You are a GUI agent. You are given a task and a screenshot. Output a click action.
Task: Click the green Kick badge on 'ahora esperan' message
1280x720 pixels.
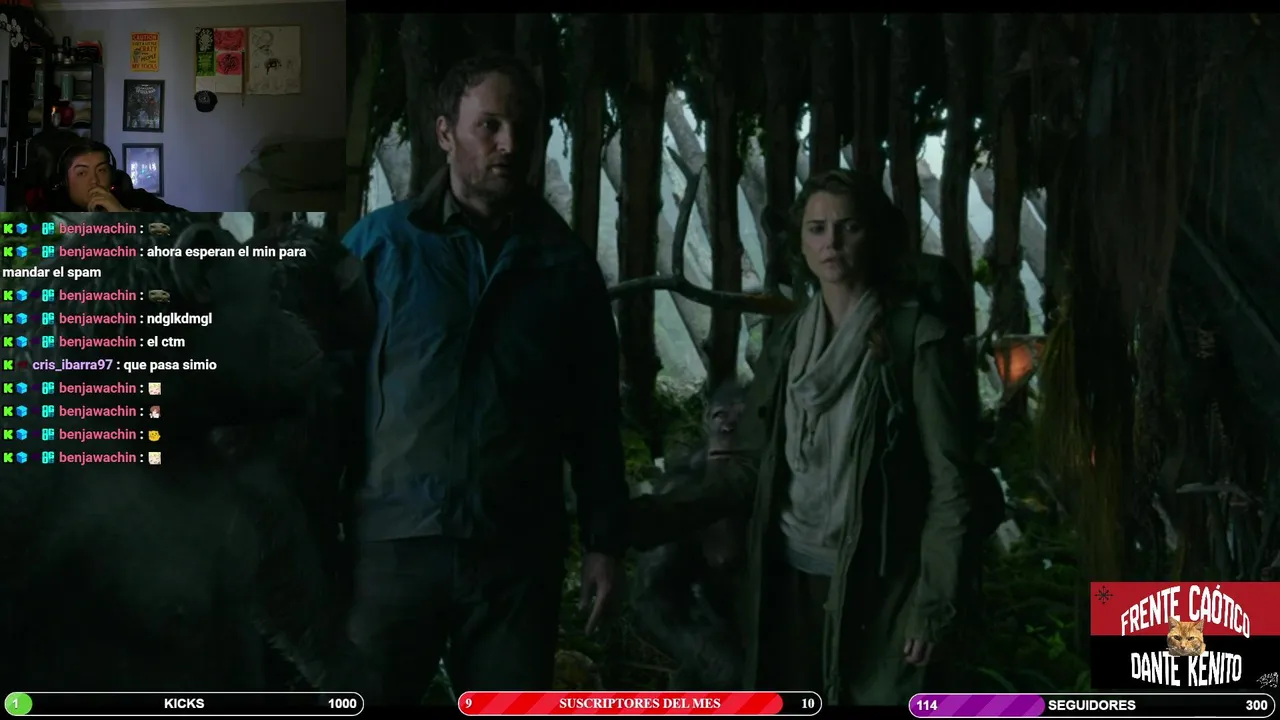[8, 252]
